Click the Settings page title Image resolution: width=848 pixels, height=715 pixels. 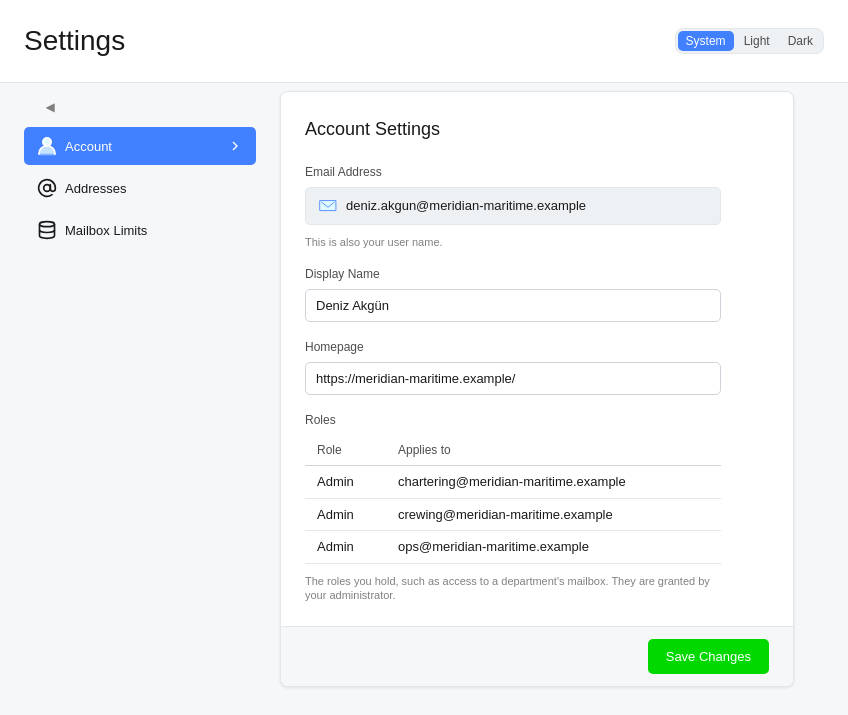click(75, 41)
